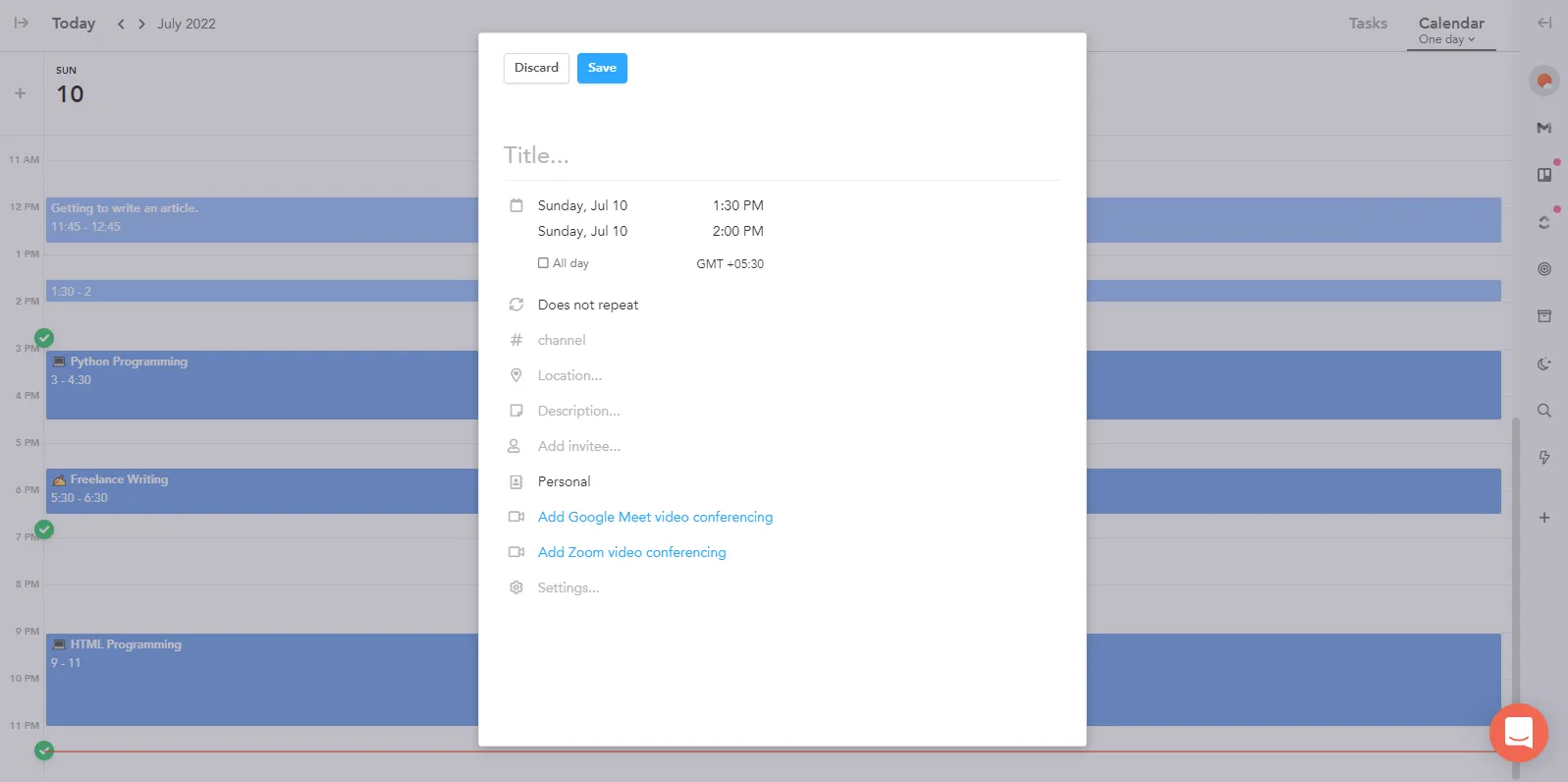Change the Does not repeat setting
This screenshot has height=782, width=1568.
[x=587, y=305]
